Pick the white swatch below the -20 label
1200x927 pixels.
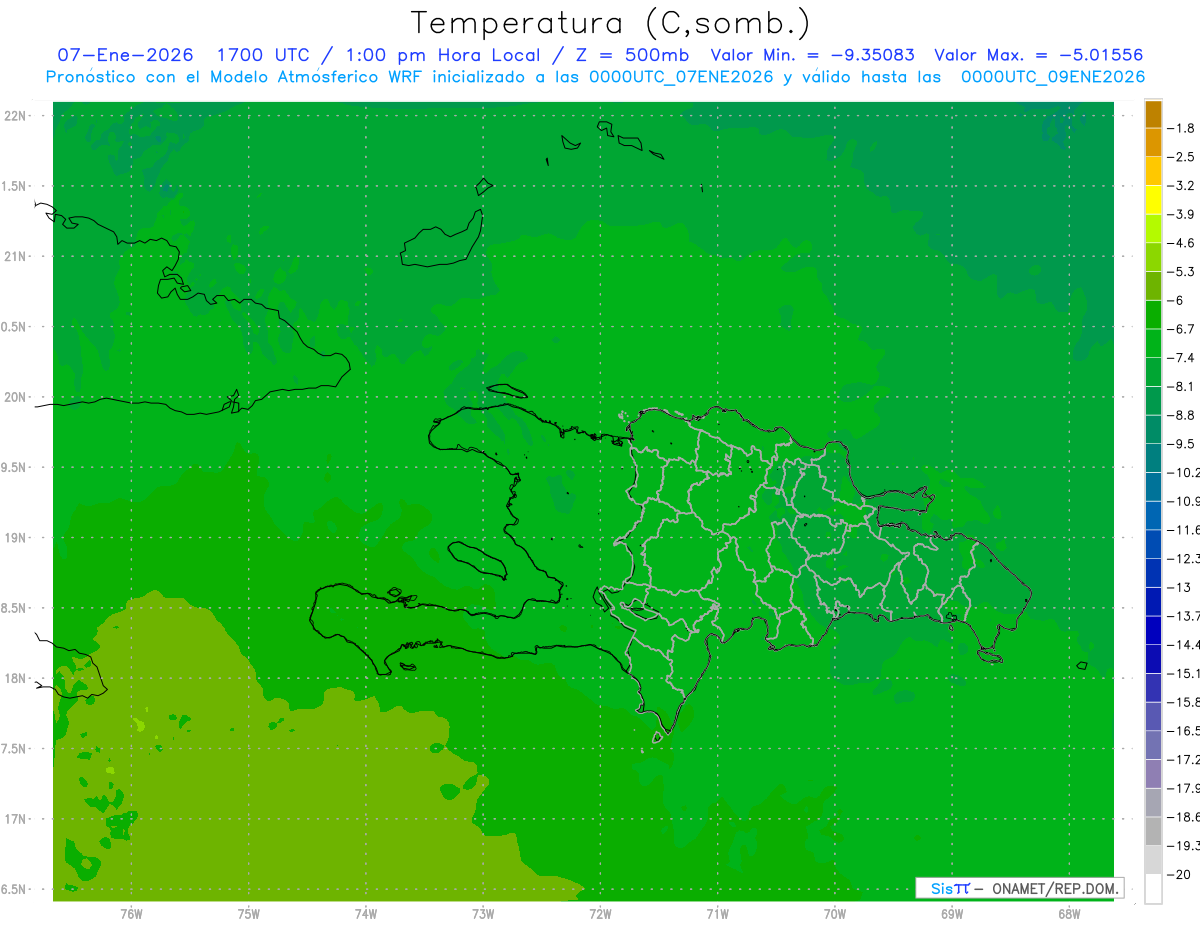point(1153,888)
